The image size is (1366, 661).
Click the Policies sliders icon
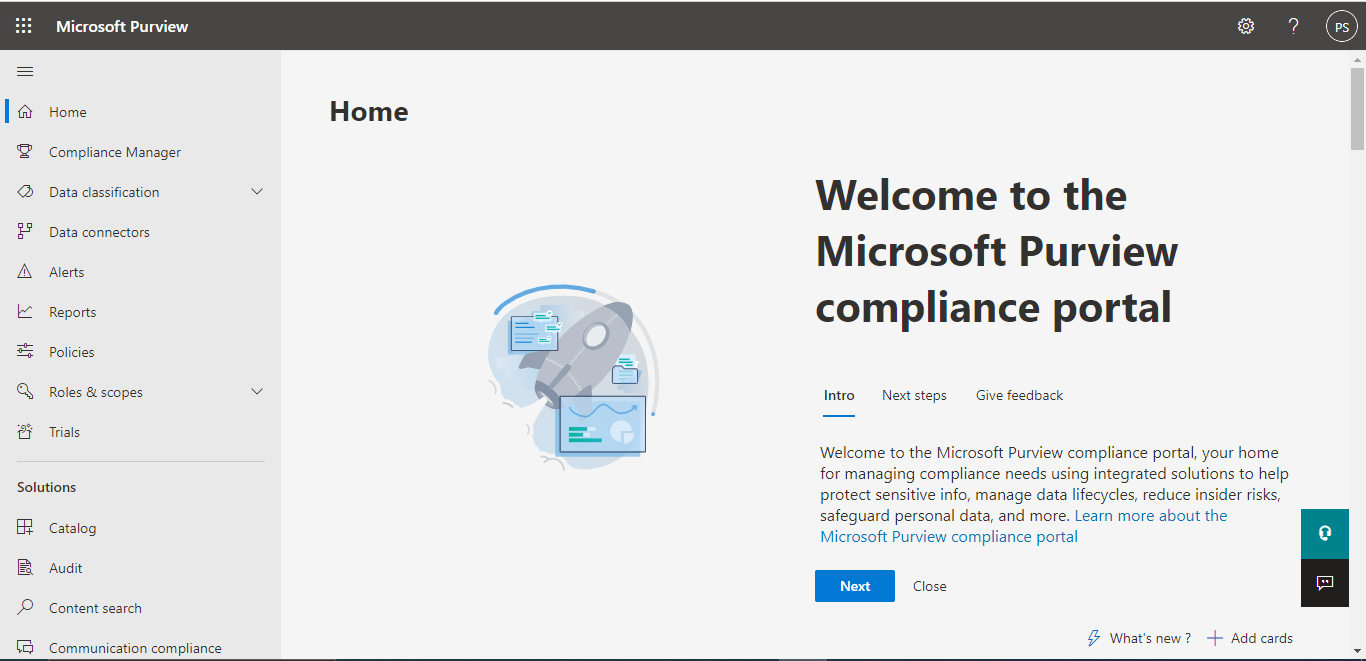(26, 352)
